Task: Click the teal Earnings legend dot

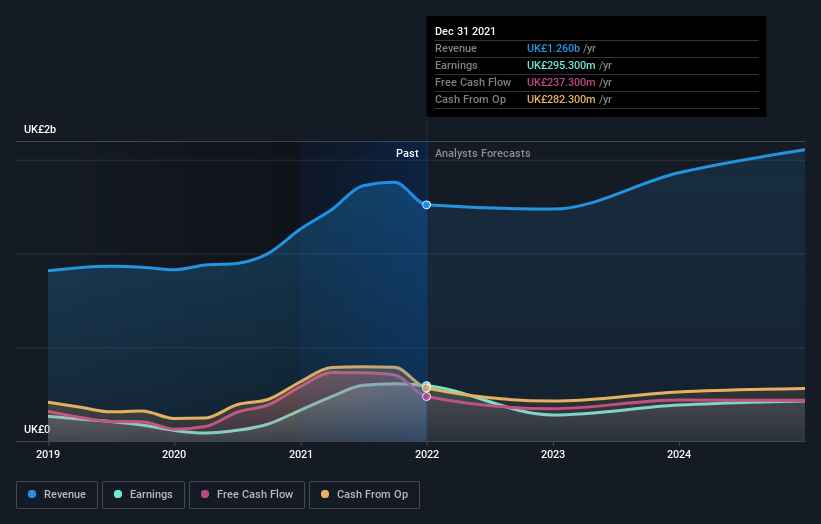Action: [118, 494]
